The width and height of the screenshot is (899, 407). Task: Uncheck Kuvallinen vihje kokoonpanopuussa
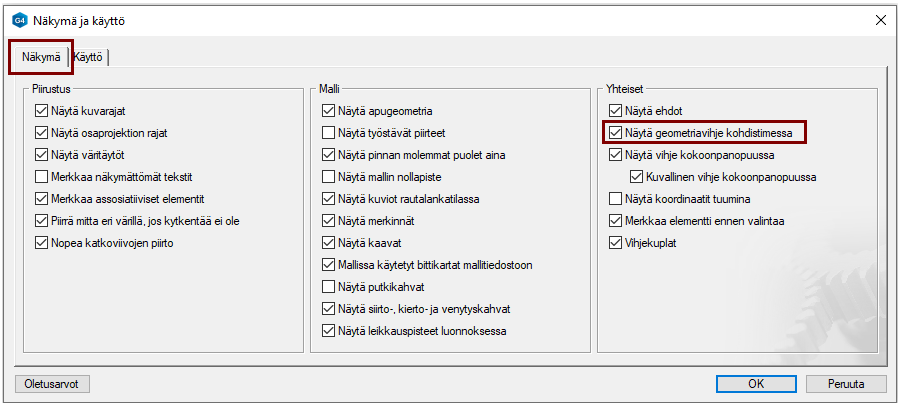click(638, 177)
